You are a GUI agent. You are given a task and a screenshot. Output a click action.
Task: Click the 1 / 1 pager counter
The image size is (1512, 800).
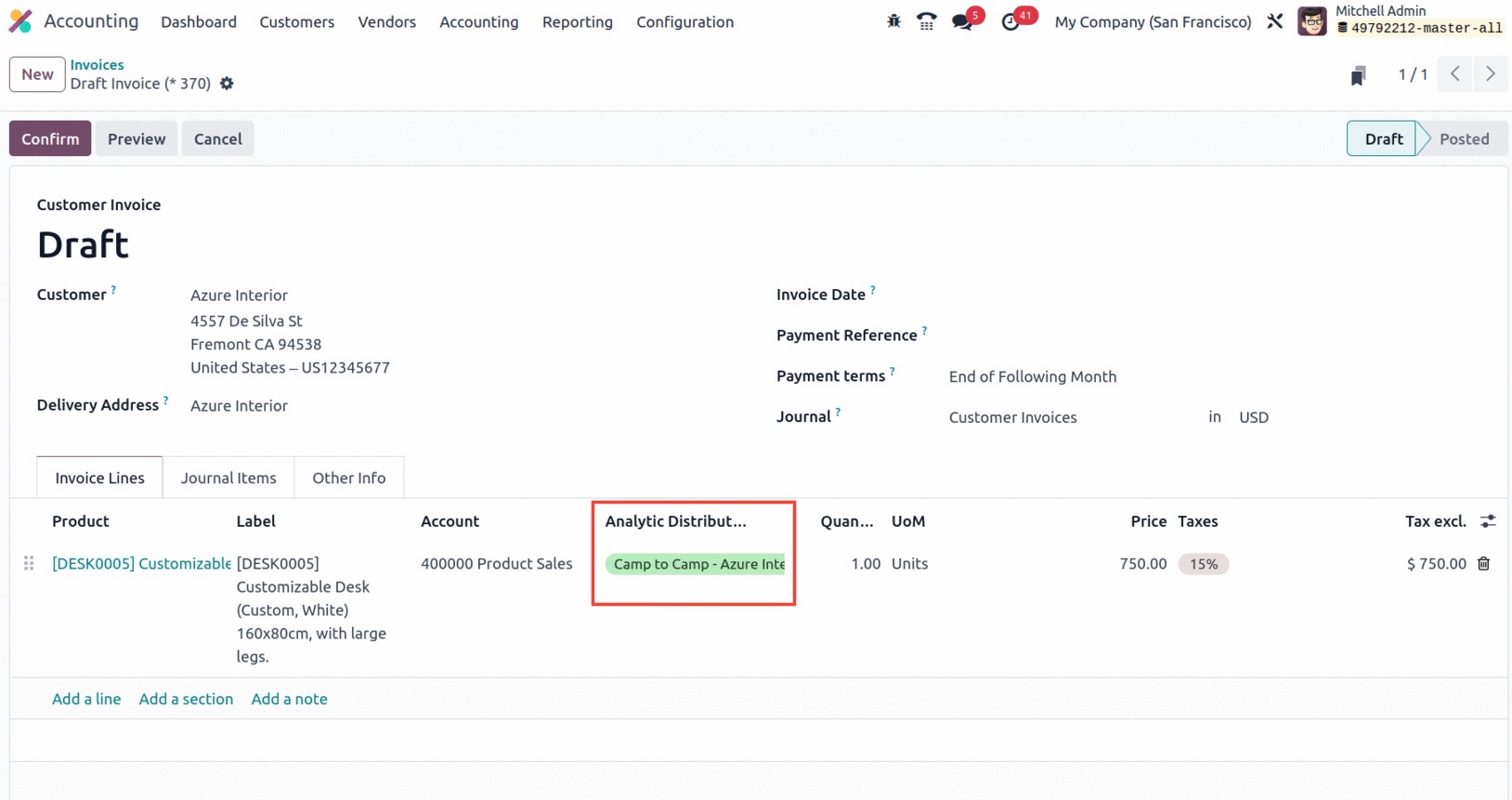pos(1413,74)
